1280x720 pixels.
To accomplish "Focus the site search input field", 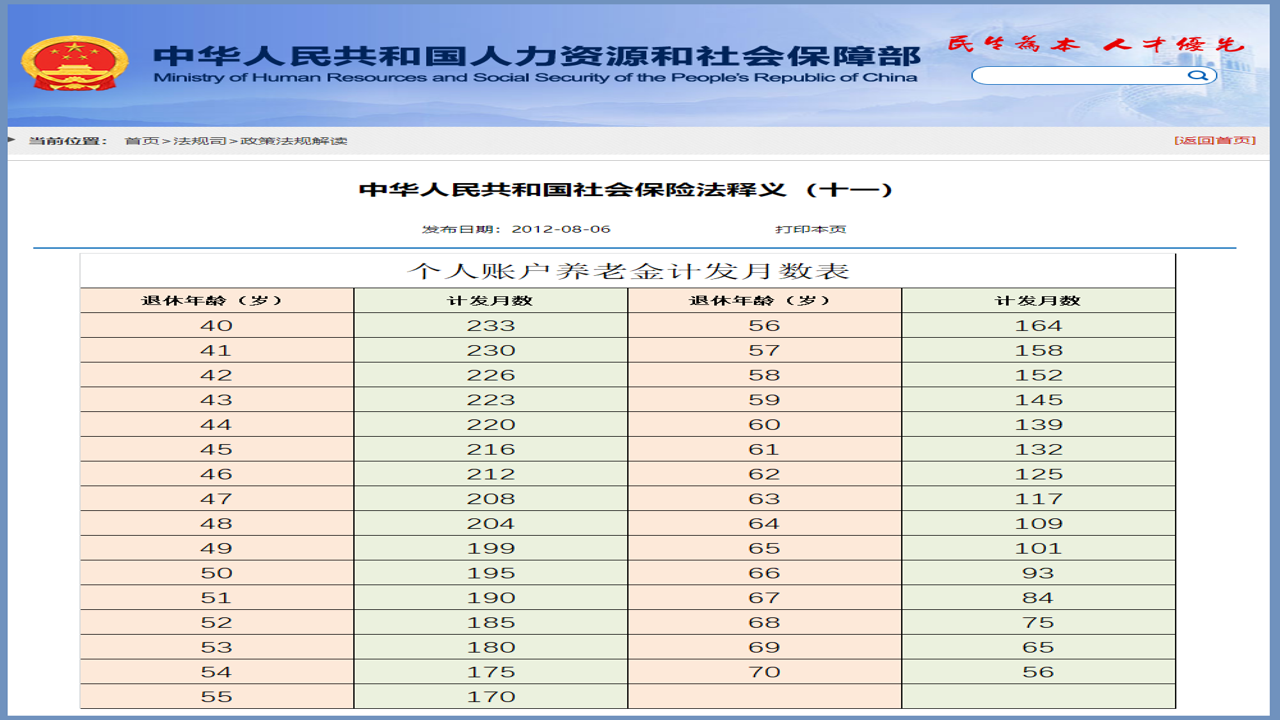I will point(1080,76).
